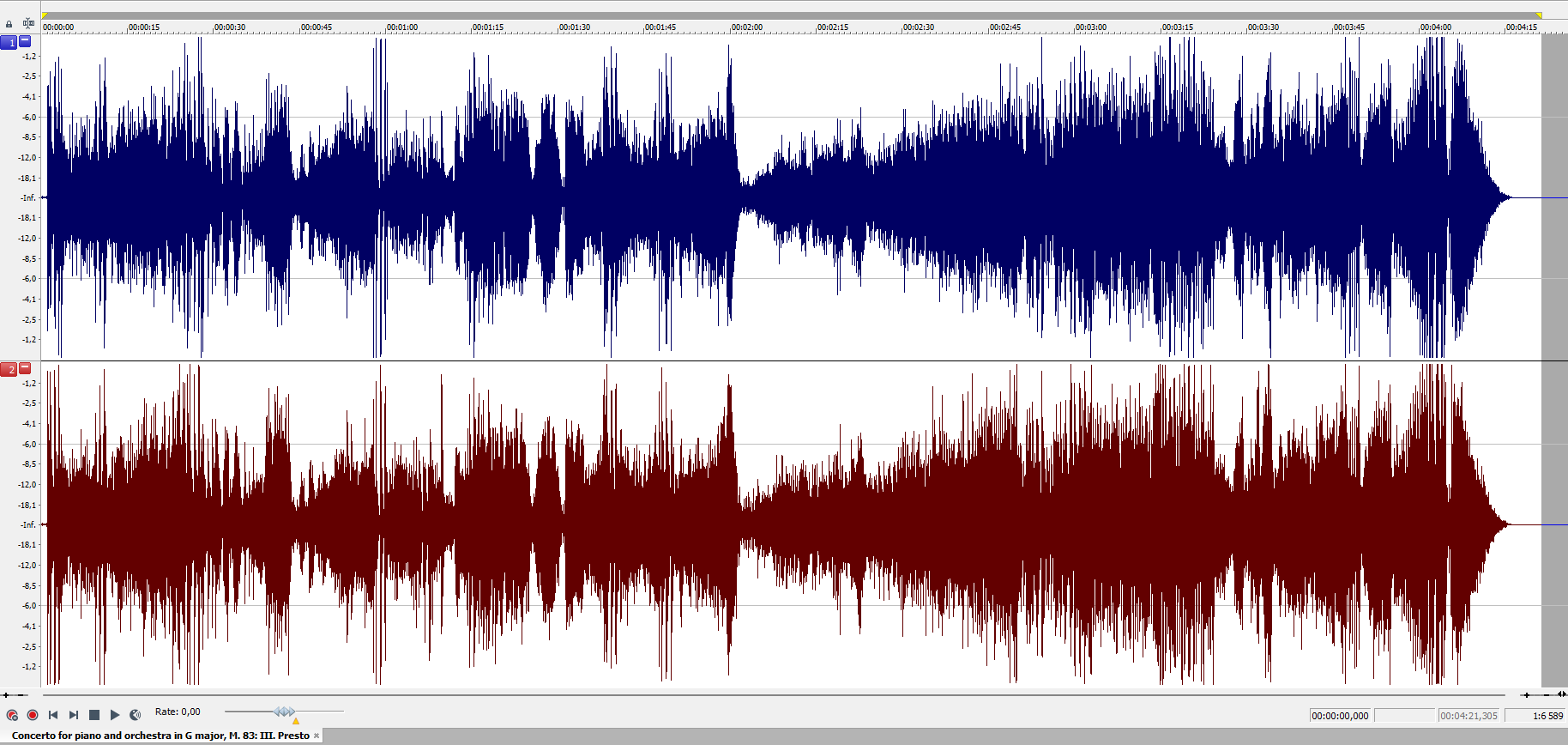Collapse channel 1 with its minus button

25,40
